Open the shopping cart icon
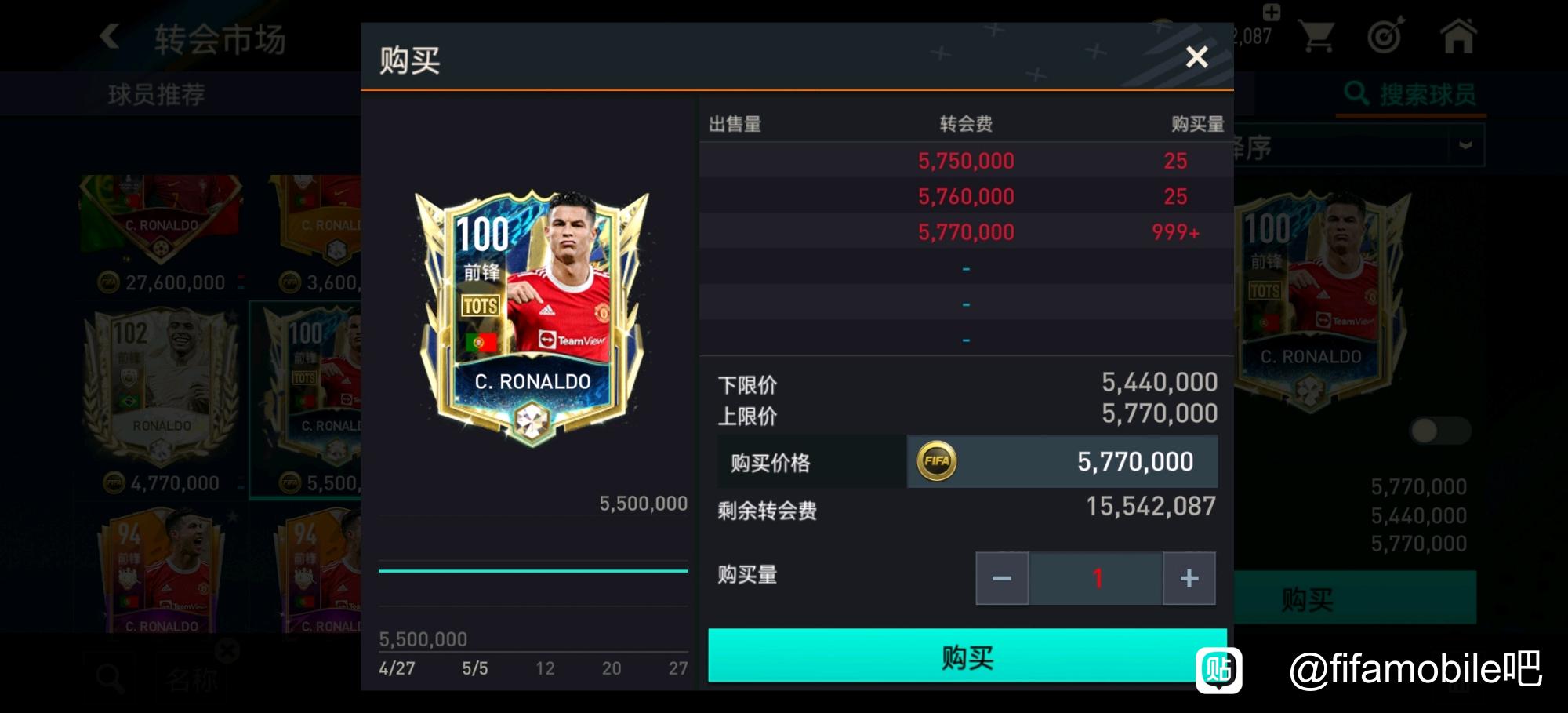The image size is (1568, 713). [1316, 36]
